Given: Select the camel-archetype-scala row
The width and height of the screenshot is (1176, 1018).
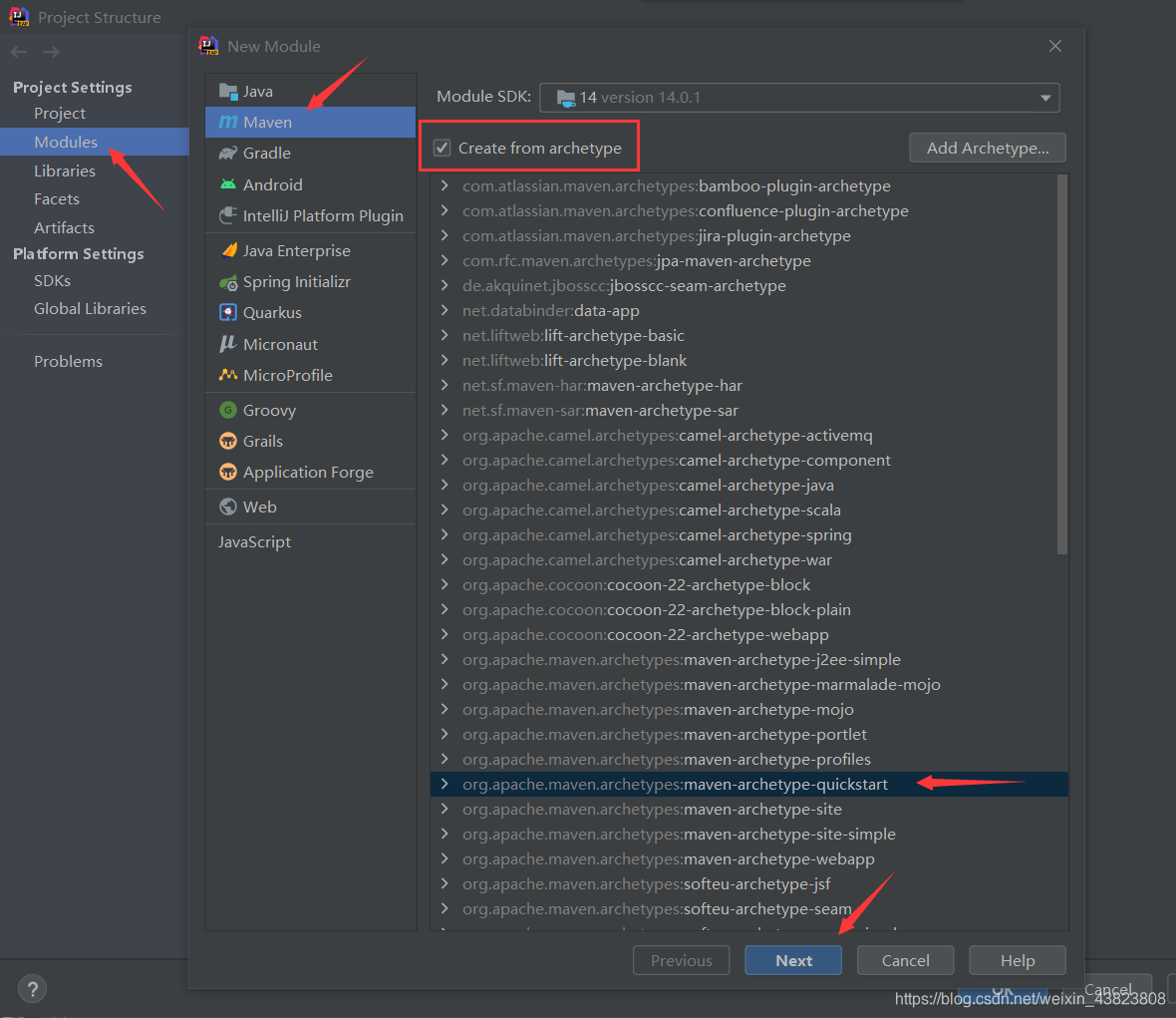Looking at the screenshot, I should (x=749, y=509).
